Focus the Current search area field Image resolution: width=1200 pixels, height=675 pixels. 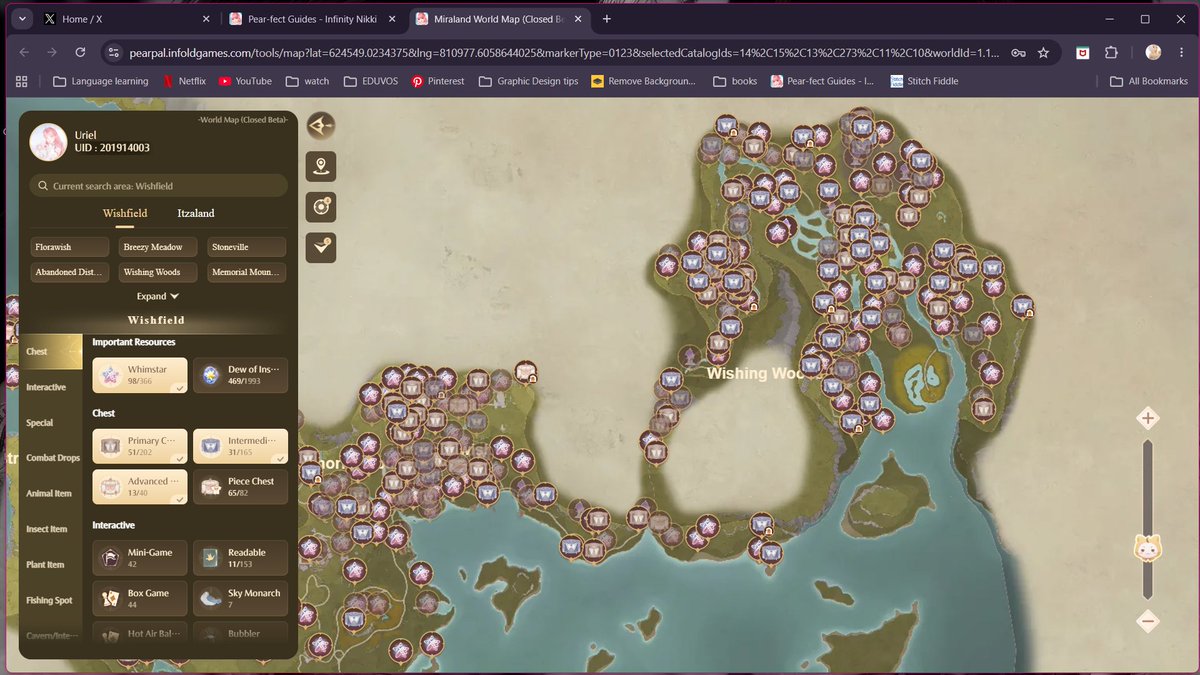tap(158, 186)
